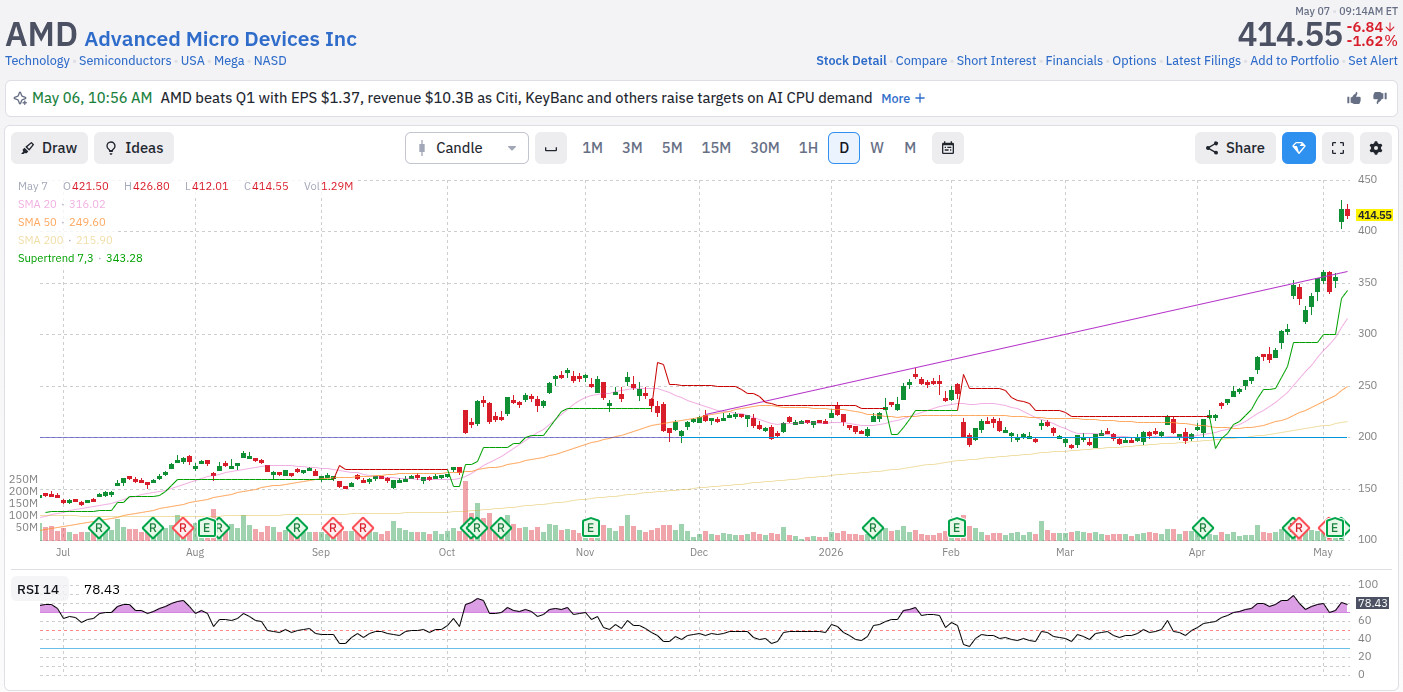The height and width of the screenshot is (692, 1403).
Task: Open the Mega market cap link
Action: coord(229,61)
